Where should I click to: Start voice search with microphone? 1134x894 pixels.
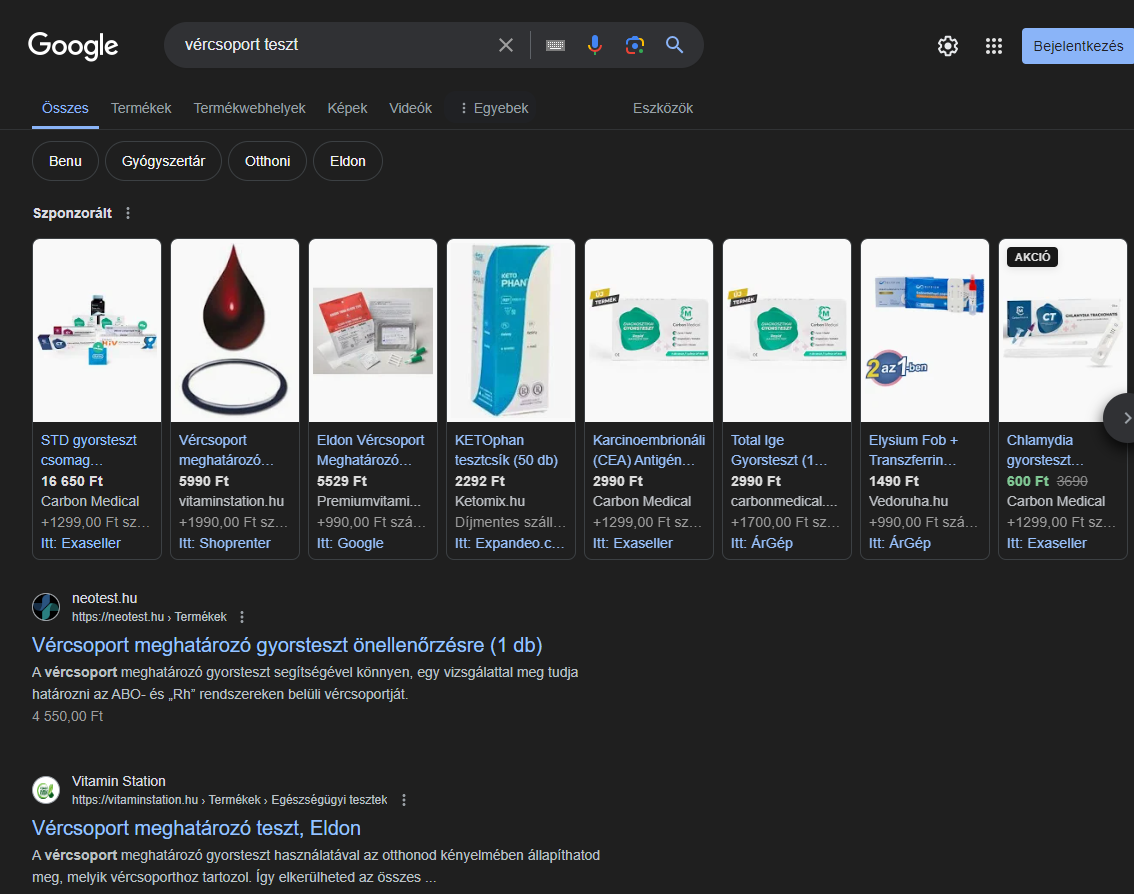(595, 45)
